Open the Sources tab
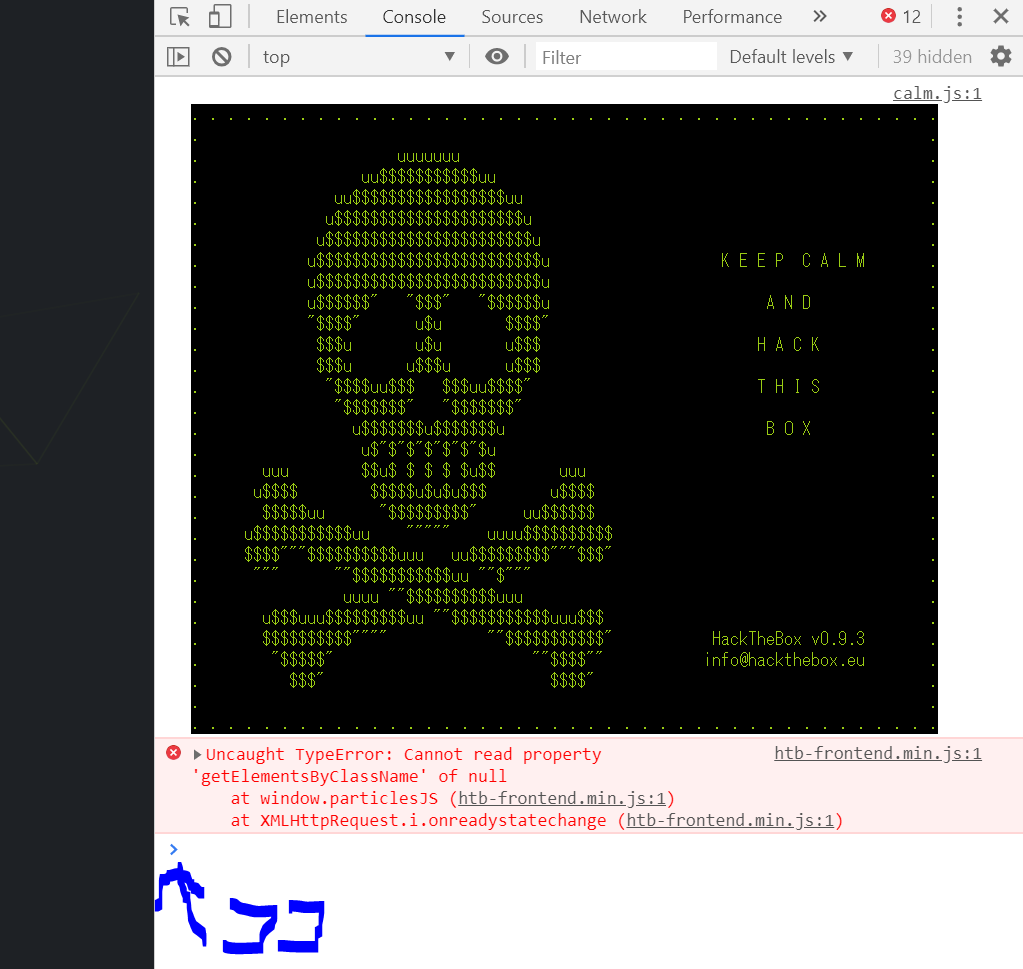The height and width of the screenshot is (969, 1023). (512, 17)
